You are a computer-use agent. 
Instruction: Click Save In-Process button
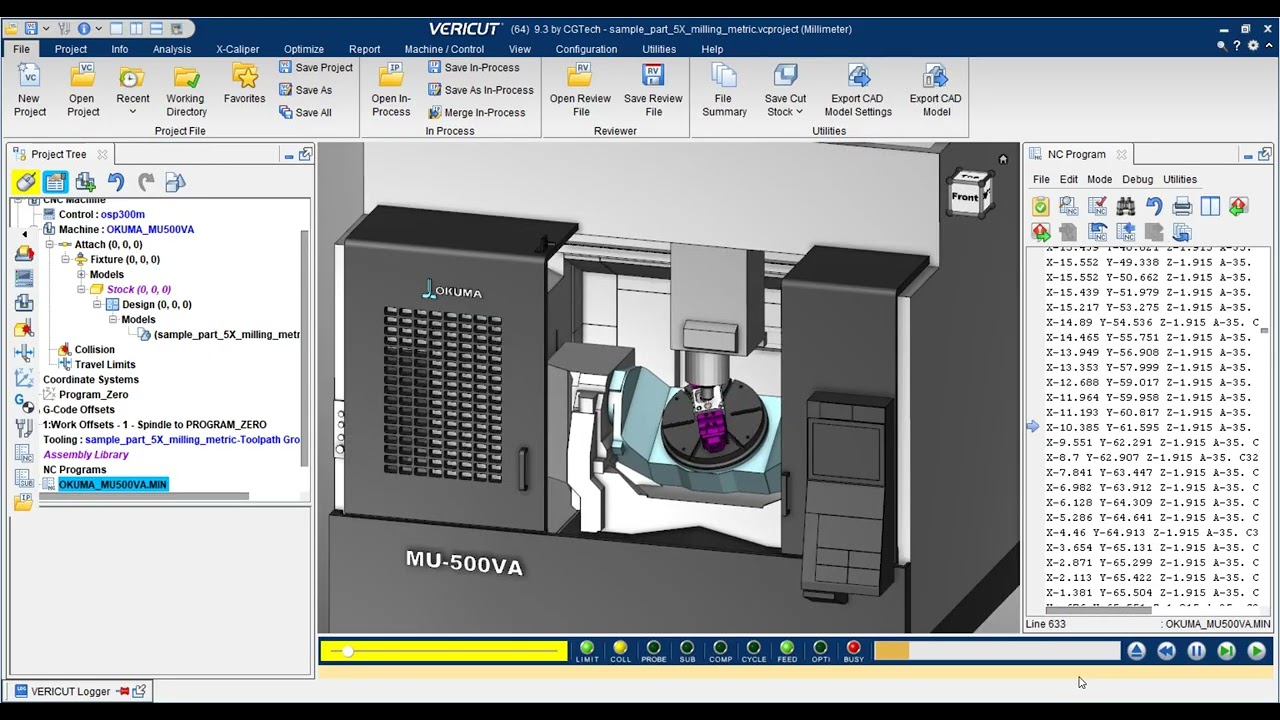point(474,67)
